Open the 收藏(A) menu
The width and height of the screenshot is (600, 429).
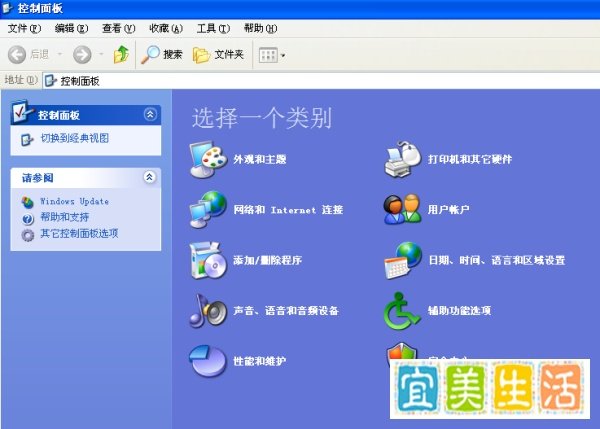point(166,28)
